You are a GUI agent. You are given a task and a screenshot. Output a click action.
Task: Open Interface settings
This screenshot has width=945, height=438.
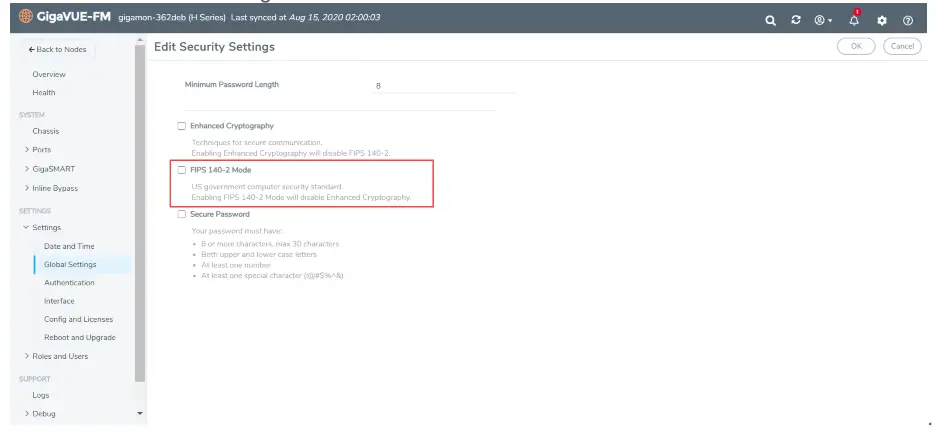tap(59, 301)
